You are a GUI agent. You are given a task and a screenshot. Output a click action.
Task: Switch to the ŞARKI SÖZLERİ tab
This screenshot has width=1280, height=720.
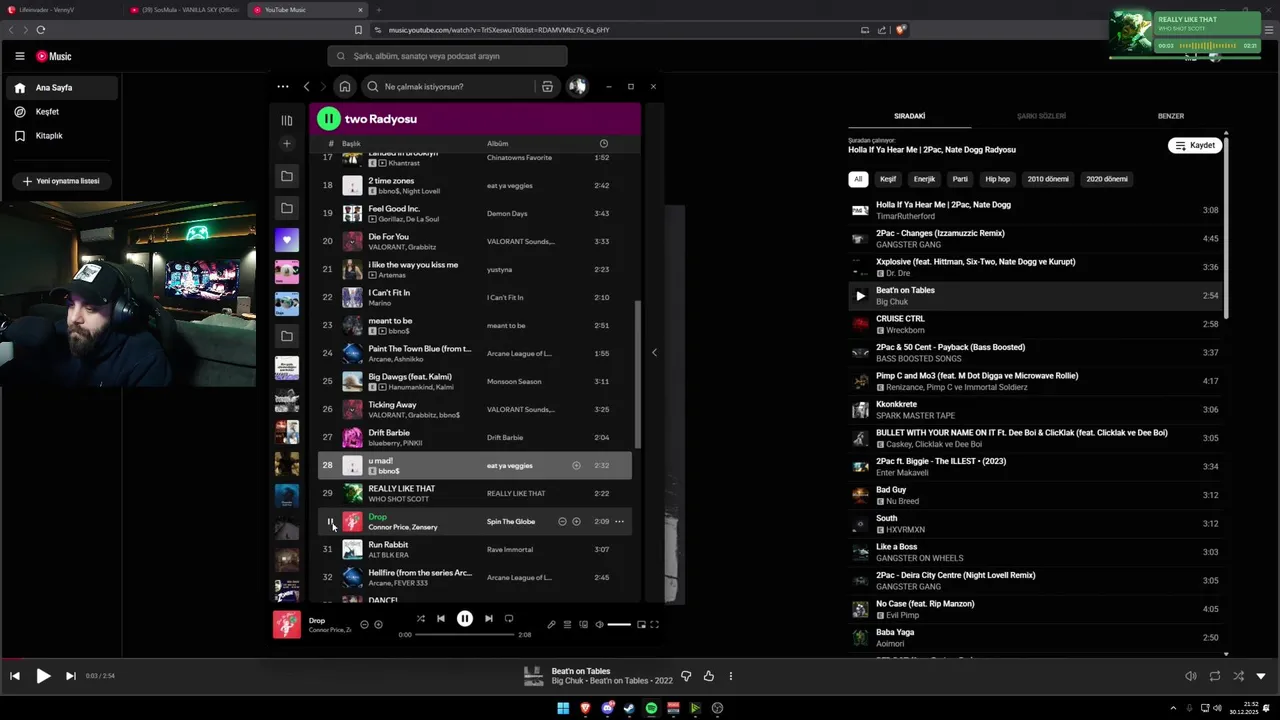pos(1041,116)
